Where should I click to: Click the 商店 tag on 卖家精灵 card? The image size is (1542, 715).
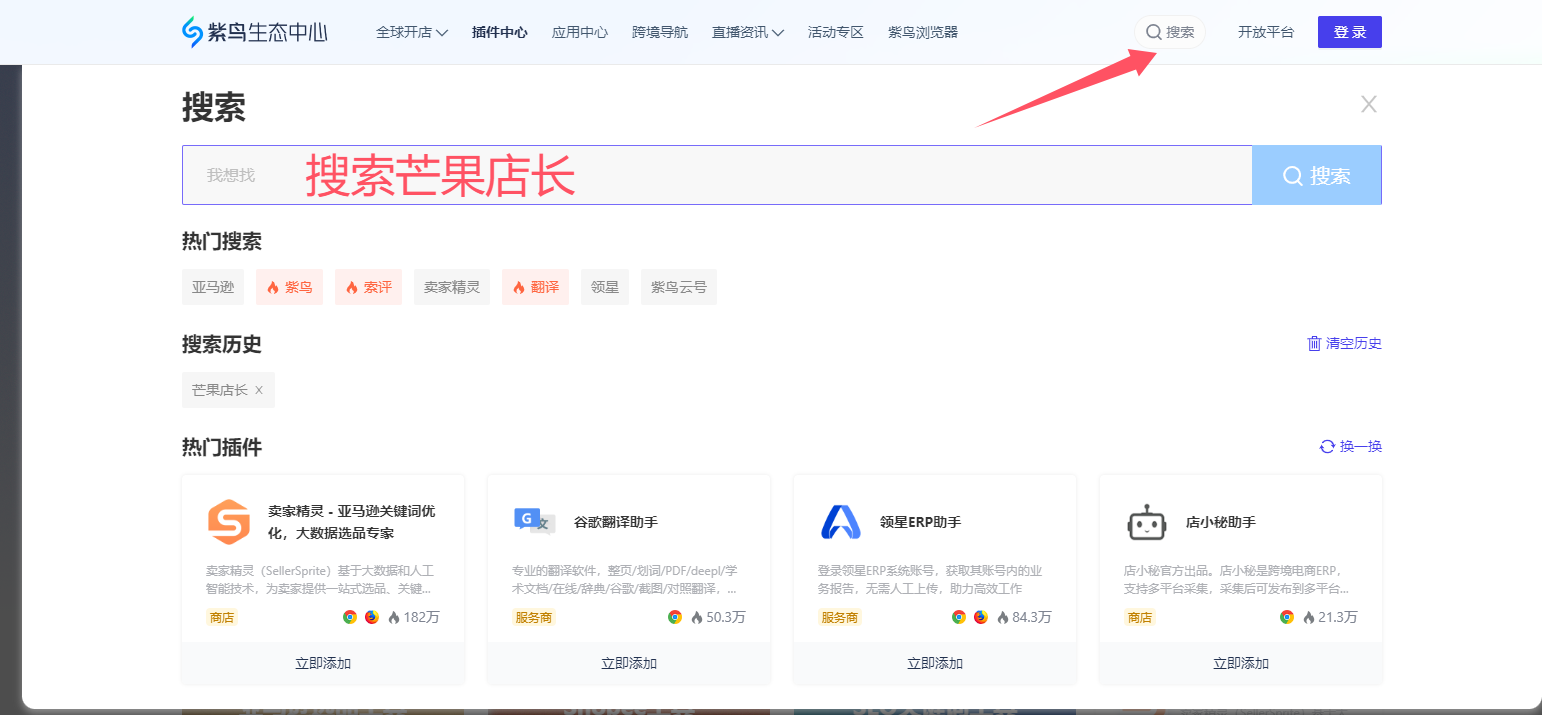(x=222, y=617)
